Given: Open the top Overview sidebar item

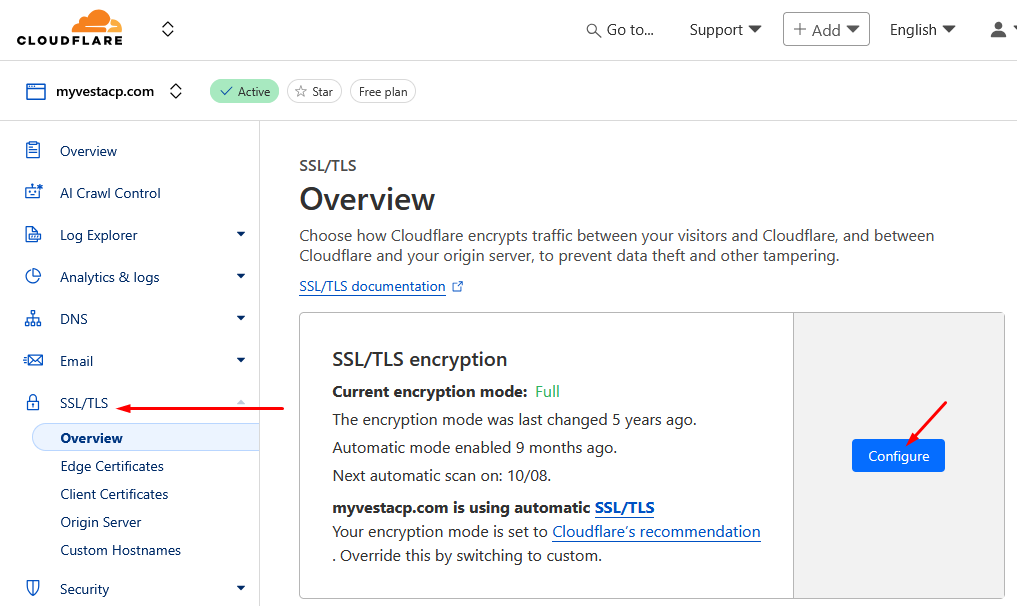Looking at the screenshot, I should tap(88, 151).
